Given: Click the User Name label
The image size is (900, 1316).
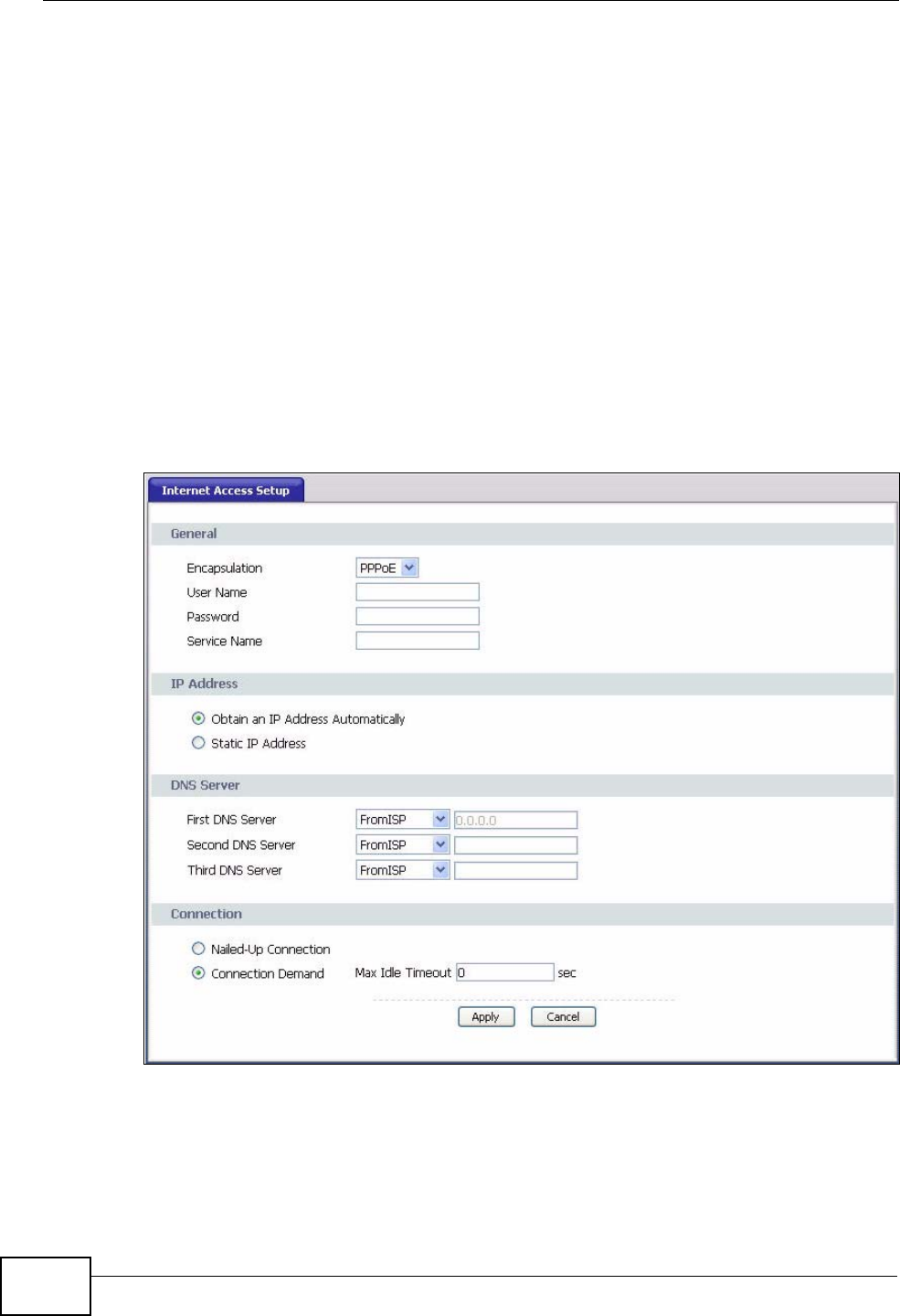Looking at the screenshot, I should pyautogui.click(x=217, y=592).
